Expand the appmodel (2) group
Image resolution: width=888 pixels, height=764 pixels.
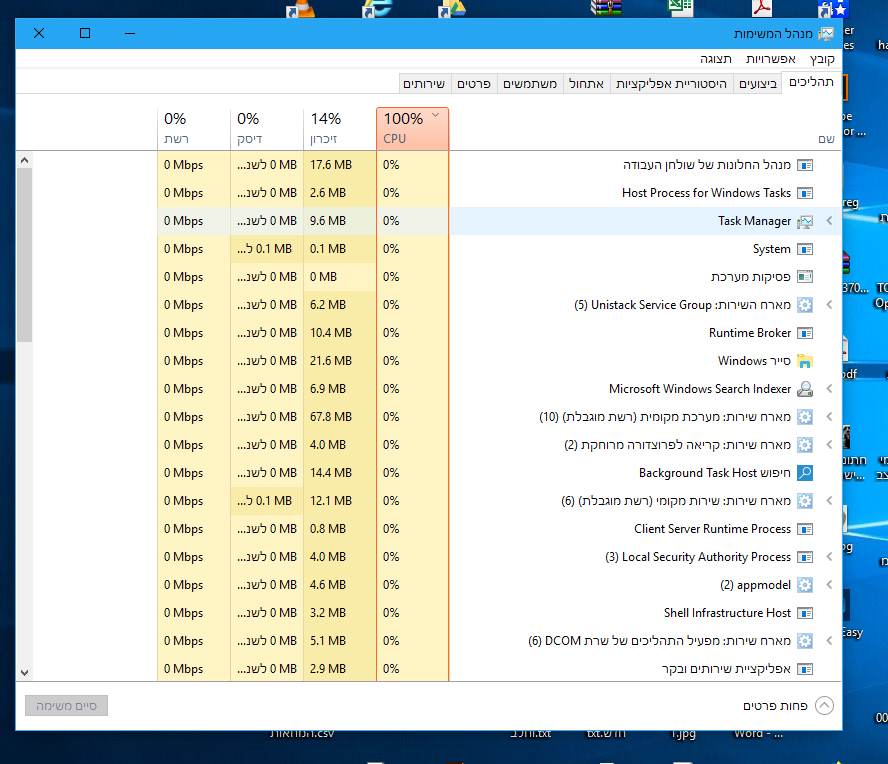(x=829, y=585)
